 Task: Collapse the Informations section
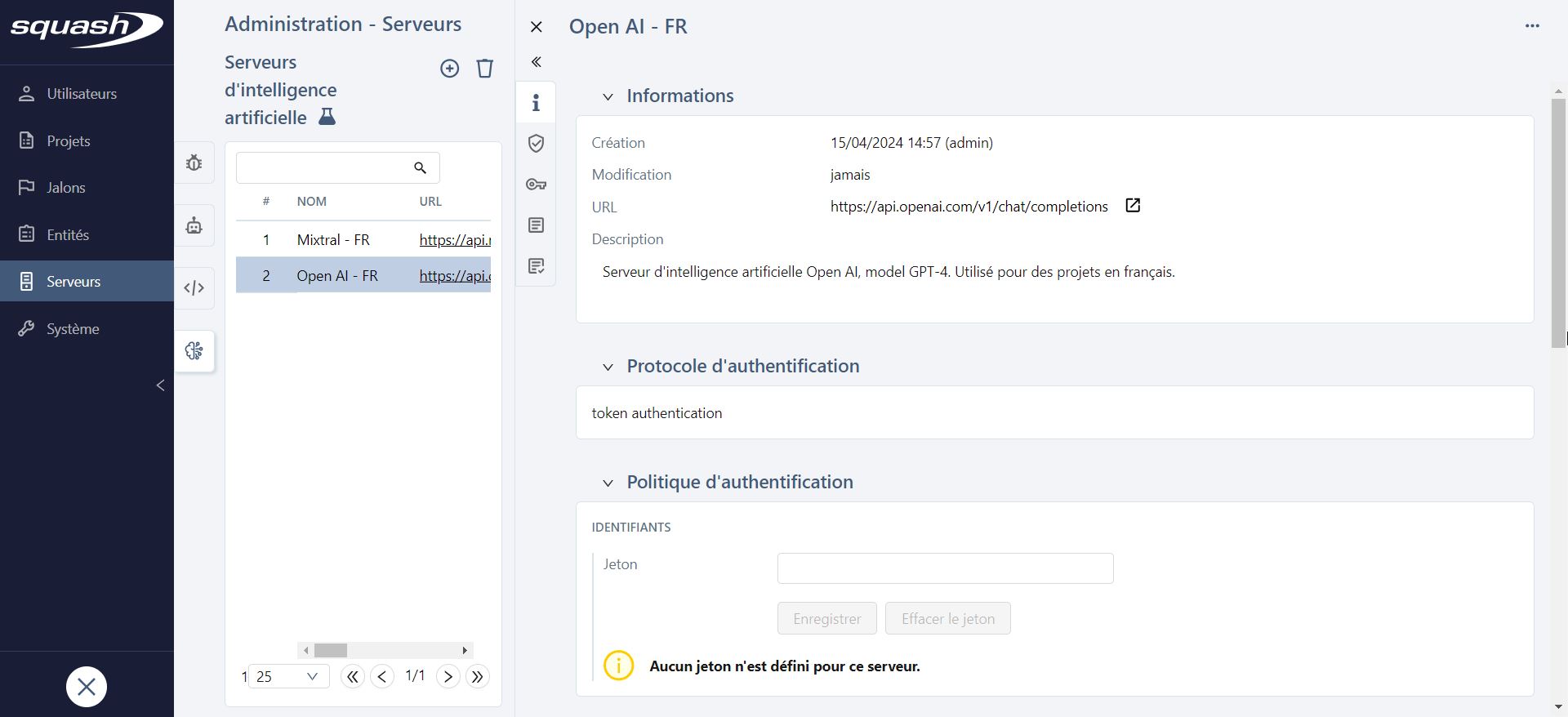(608, 97)
